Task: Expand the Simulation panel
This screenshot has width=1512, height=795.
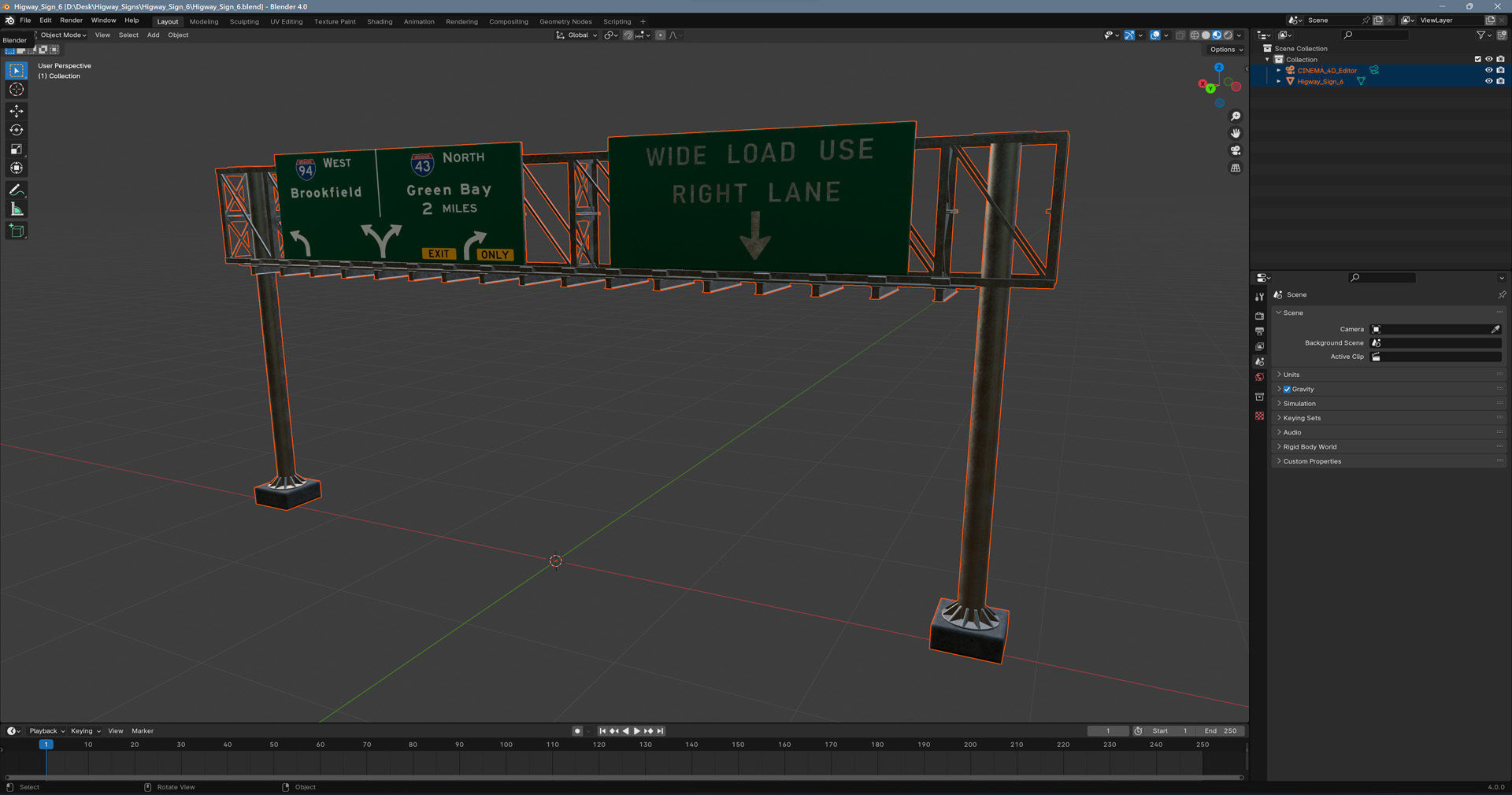Action: pyautogui.click(x=1389, y=404)
